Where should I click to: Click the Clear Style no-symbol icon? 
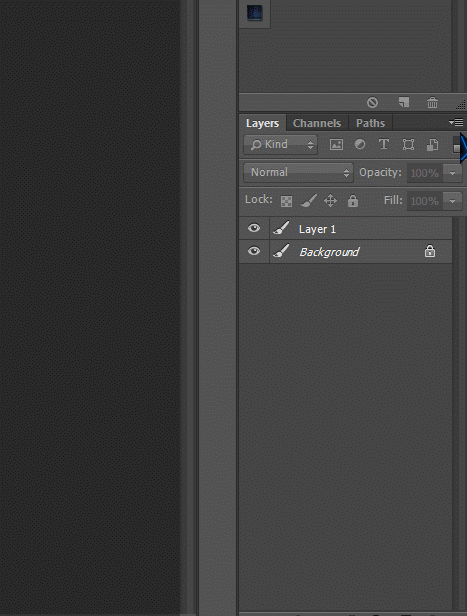point(372,103)
